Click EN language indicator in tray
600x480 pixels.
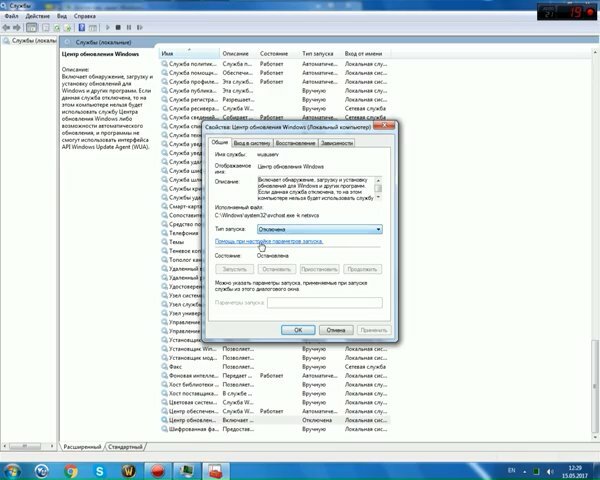(511, 470)
